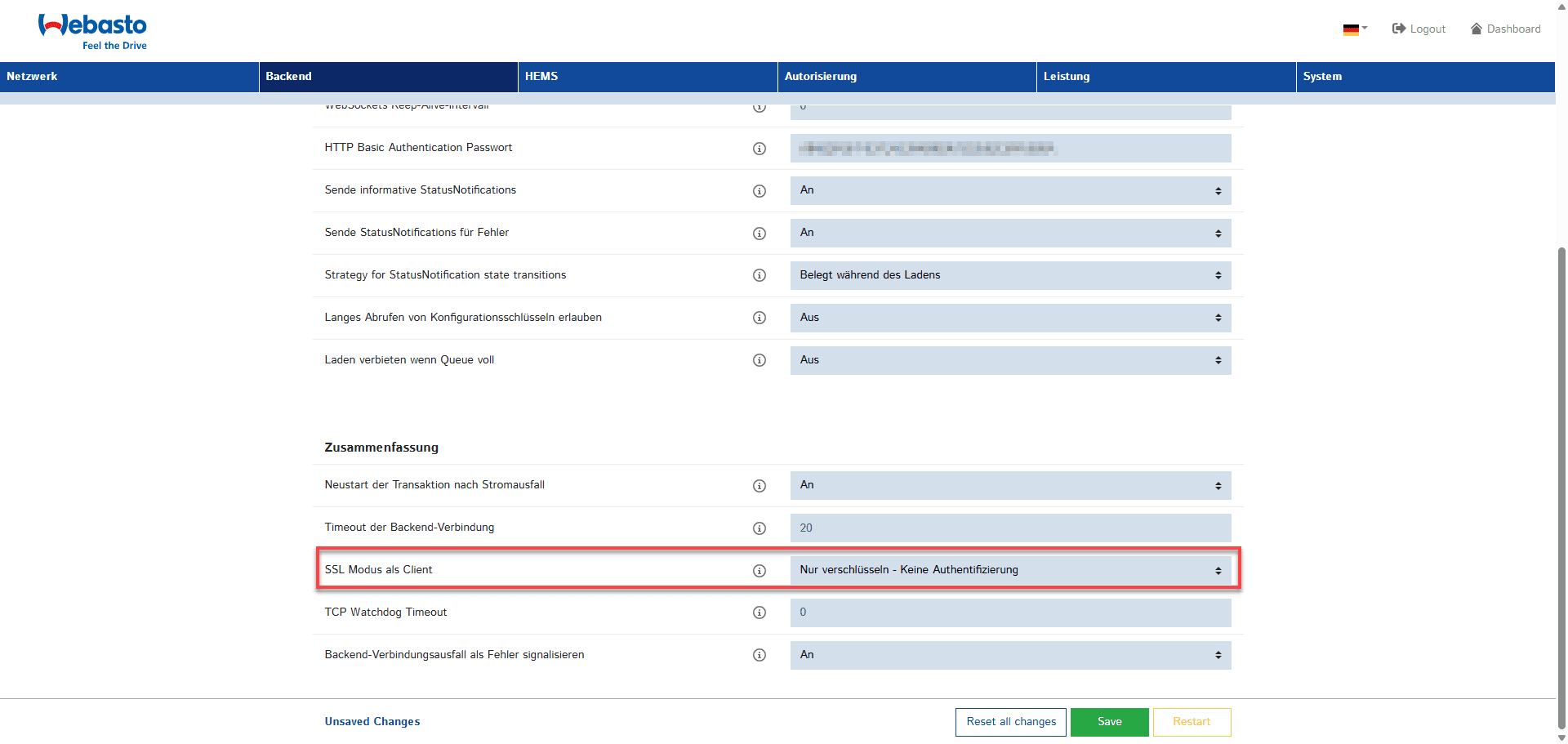The image size is (1568, 744).
Task: Click the Zusammenfassung section heading
Action: coord(381,448)
